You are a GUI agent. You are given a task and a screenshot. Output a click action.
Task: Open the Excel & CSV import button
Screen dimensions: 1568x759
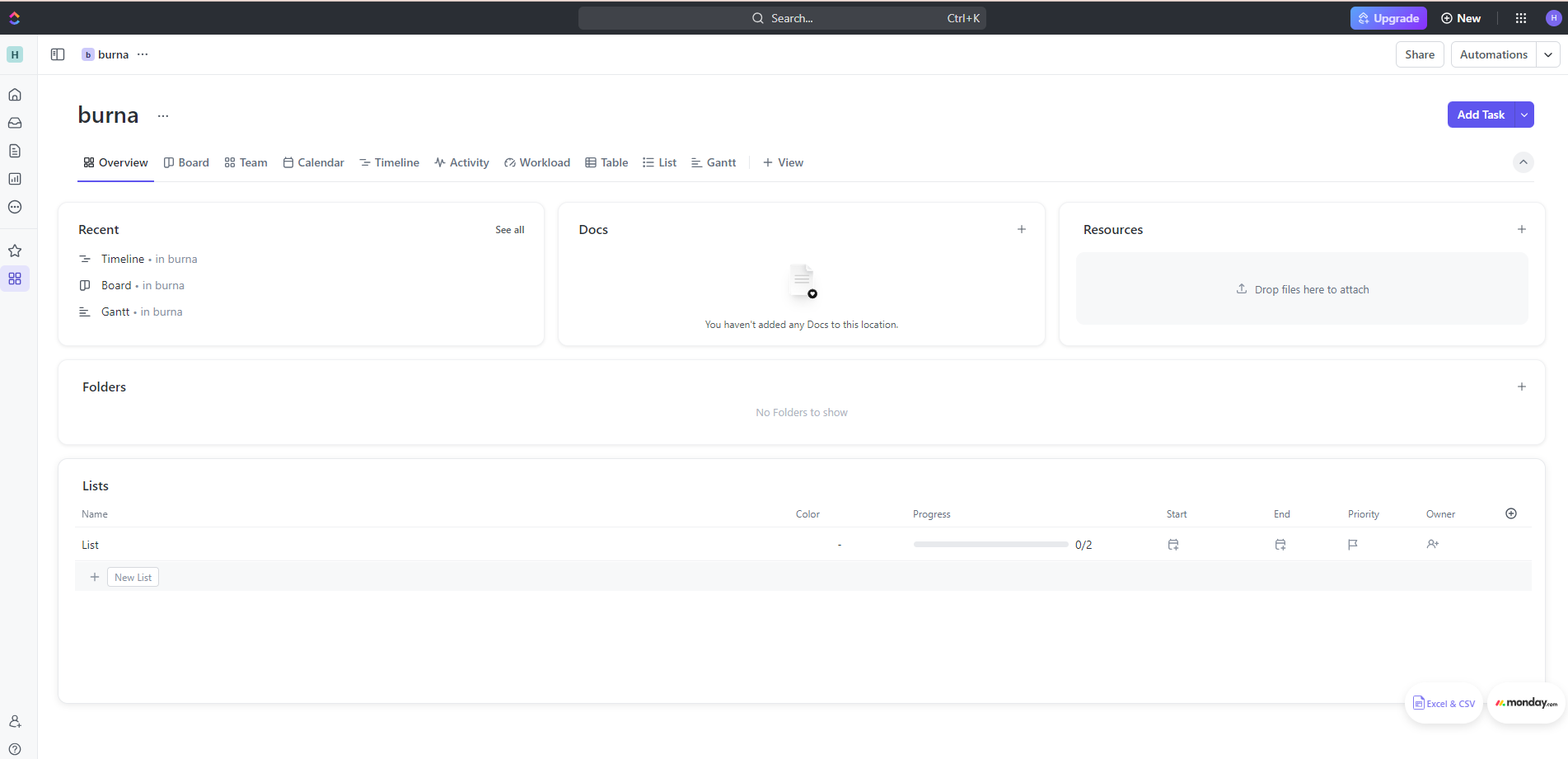[x=1444, y=703]
